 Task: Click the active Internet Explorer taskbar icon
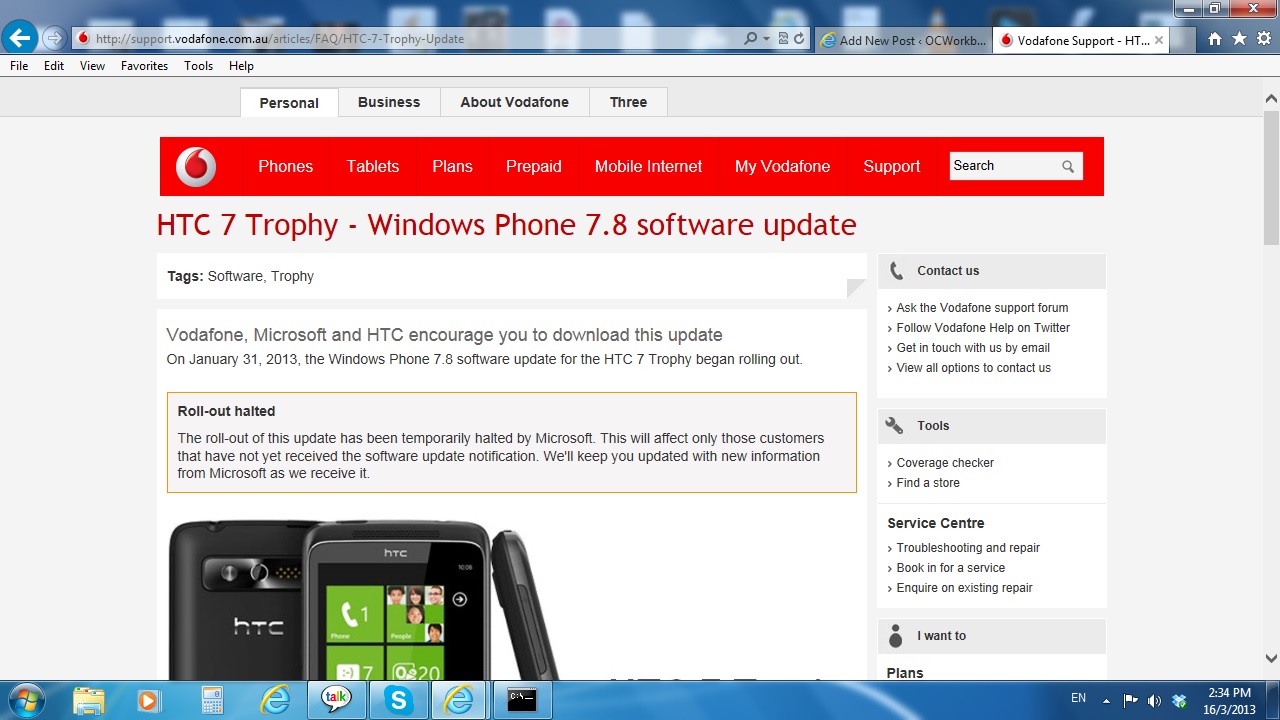coord(459,700)
